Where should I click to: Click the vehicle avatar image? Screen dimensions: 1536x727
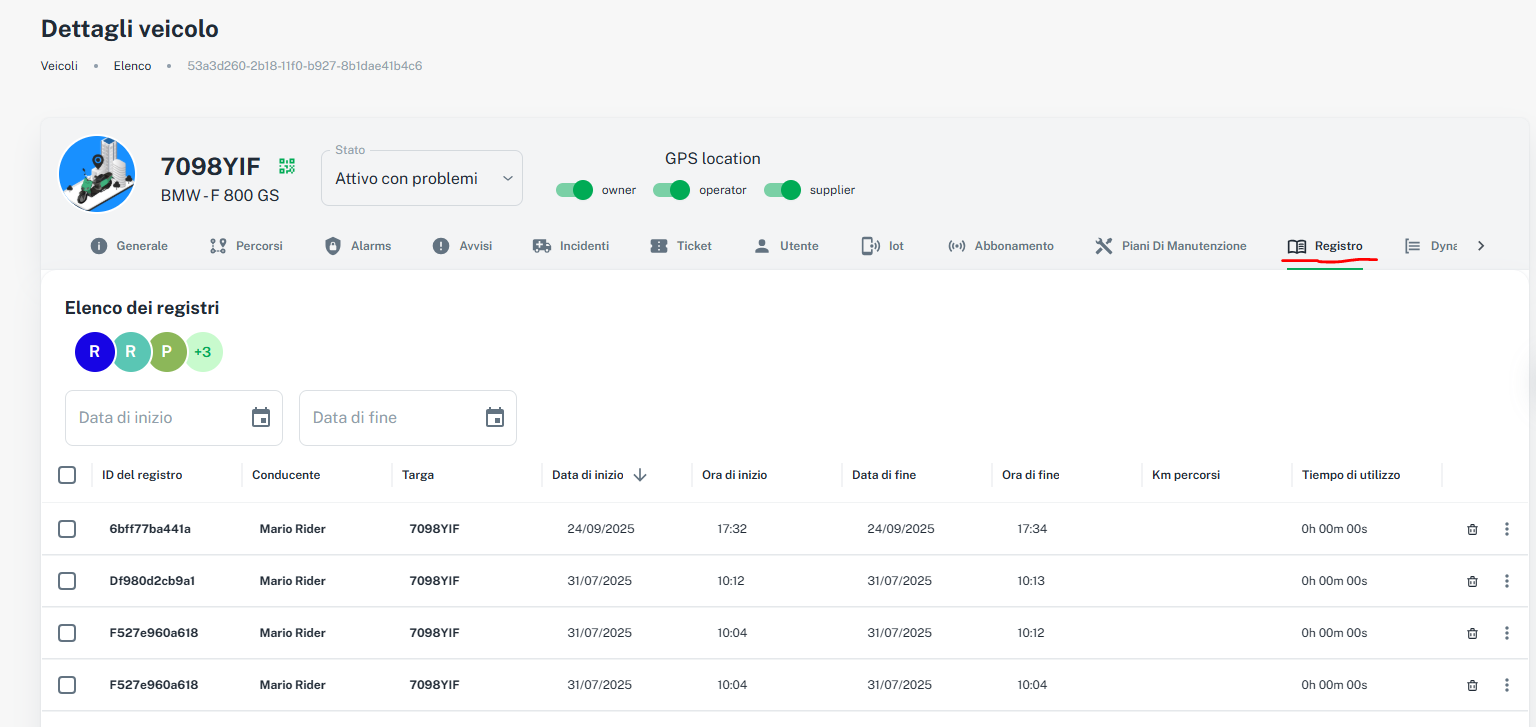point(97,174)
